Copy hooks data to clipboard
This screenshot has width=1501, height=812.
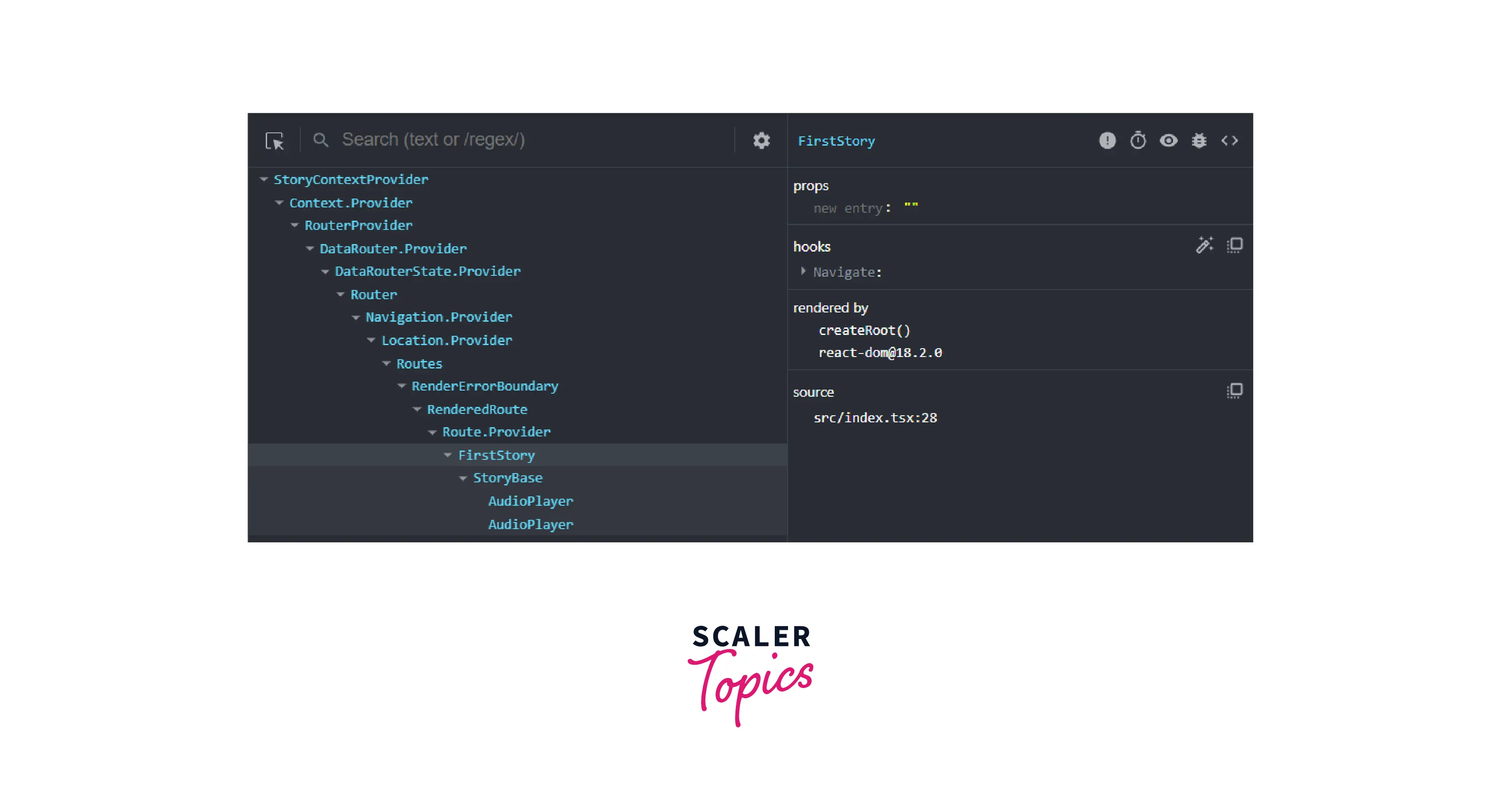click(x=1234, y=245)
